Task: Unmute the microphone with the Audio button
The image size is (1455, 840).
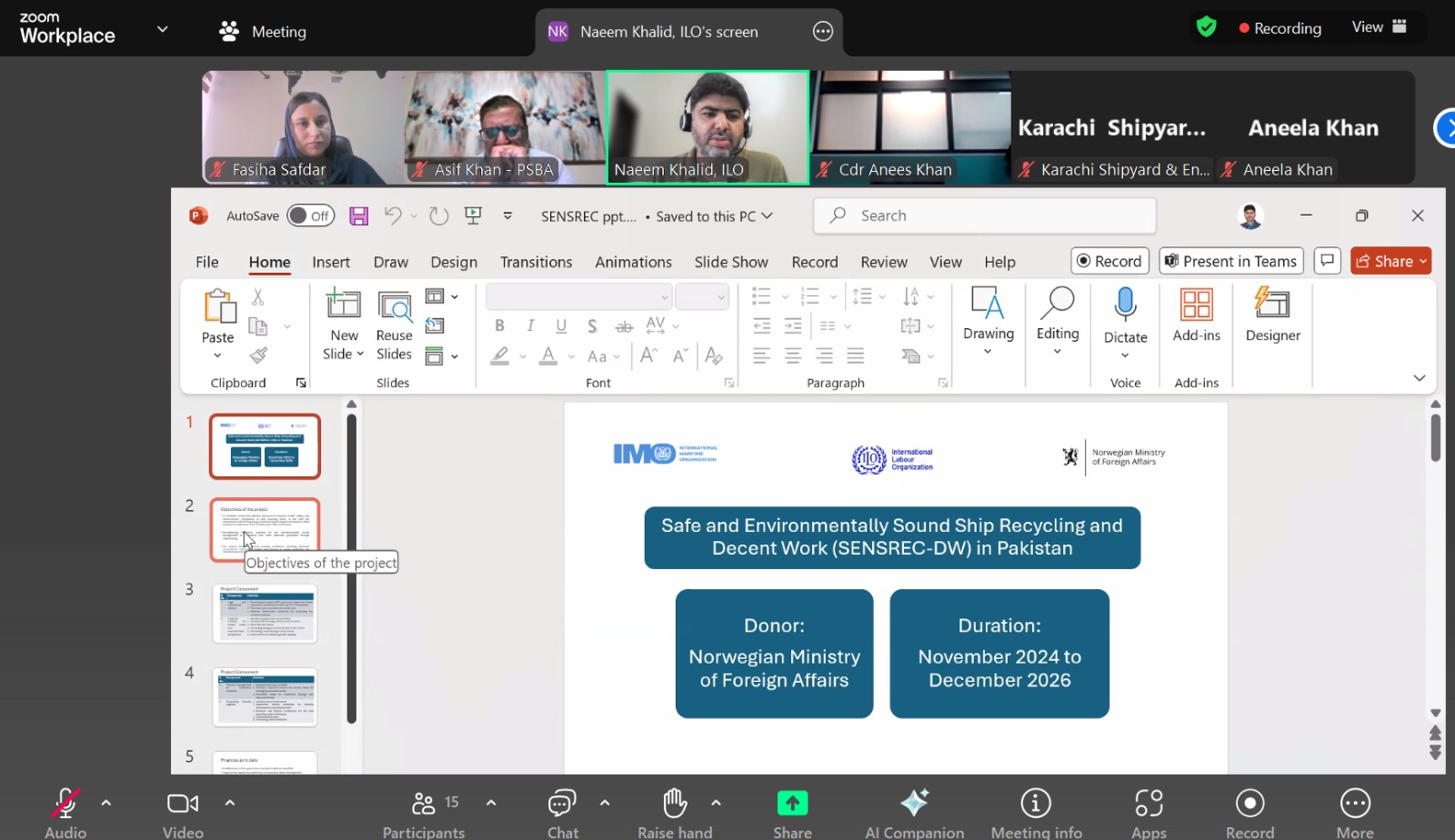Action: 65,804
